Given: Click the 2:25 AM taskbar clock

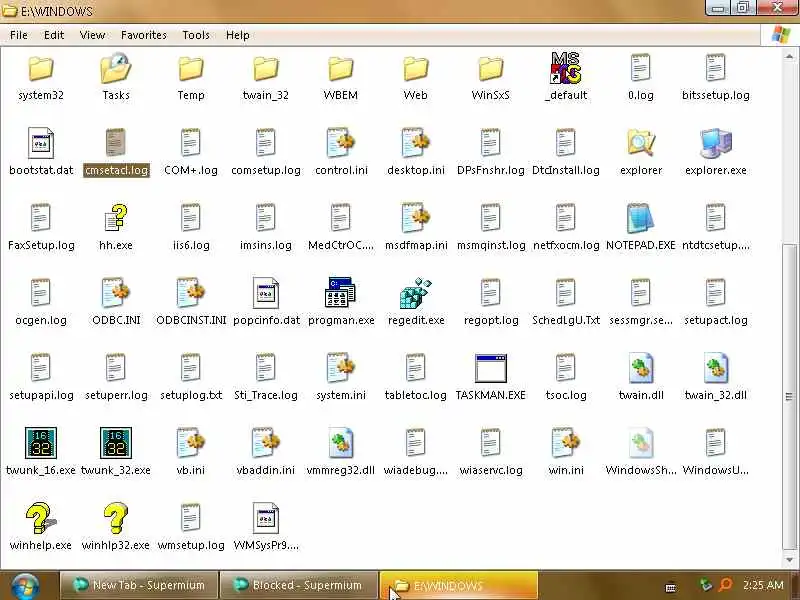Looking at the screenshot, I should click(763, 585).
